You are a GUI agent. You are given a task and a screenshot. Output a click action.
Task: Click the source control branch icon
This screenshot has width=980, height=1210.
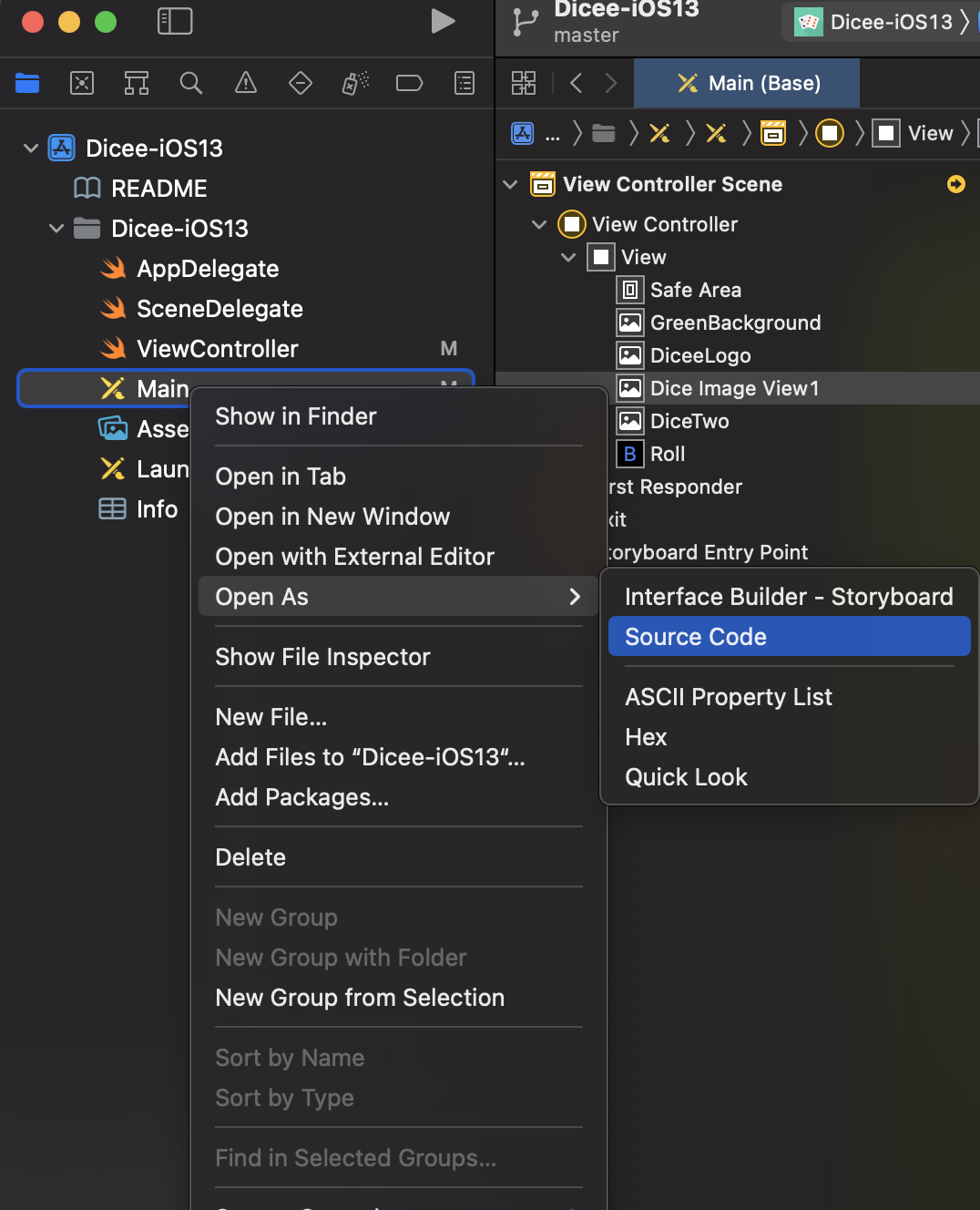pos(526,22)
